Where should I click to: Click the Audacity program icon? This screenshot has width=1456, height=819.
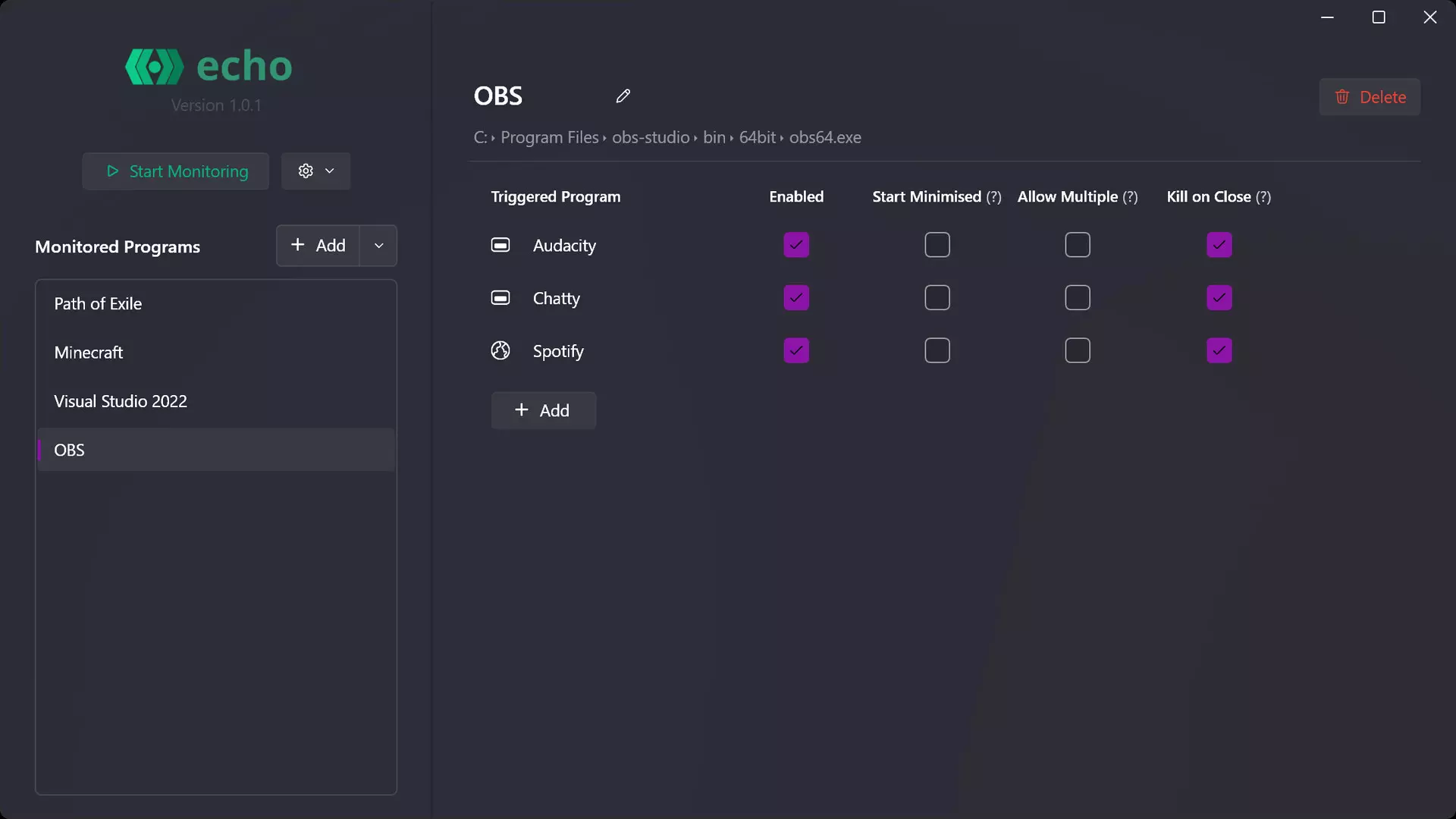point(500,245)
